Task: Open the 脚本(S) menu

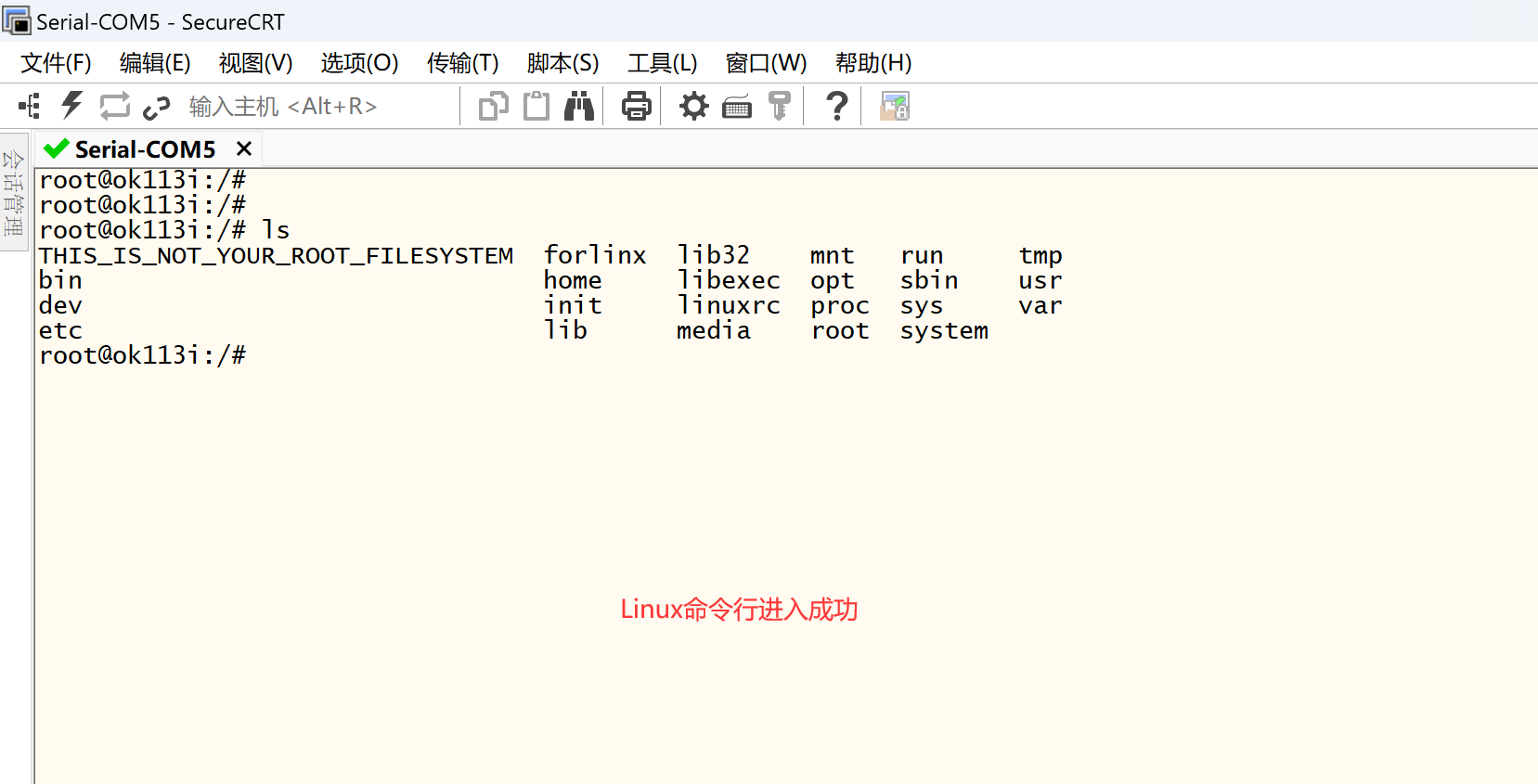Action: tap(563, 63)
